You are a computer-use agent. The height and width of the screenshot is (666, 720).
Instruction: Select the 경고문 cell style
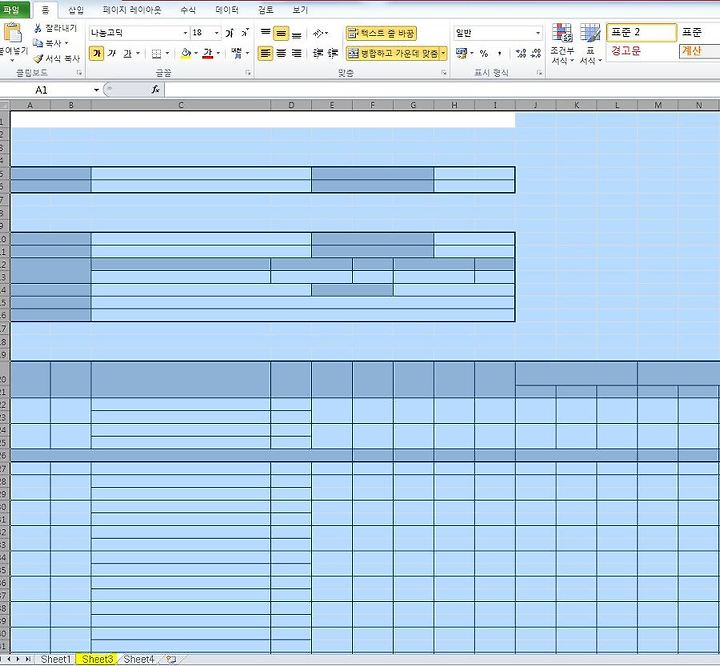click(641, 51)
